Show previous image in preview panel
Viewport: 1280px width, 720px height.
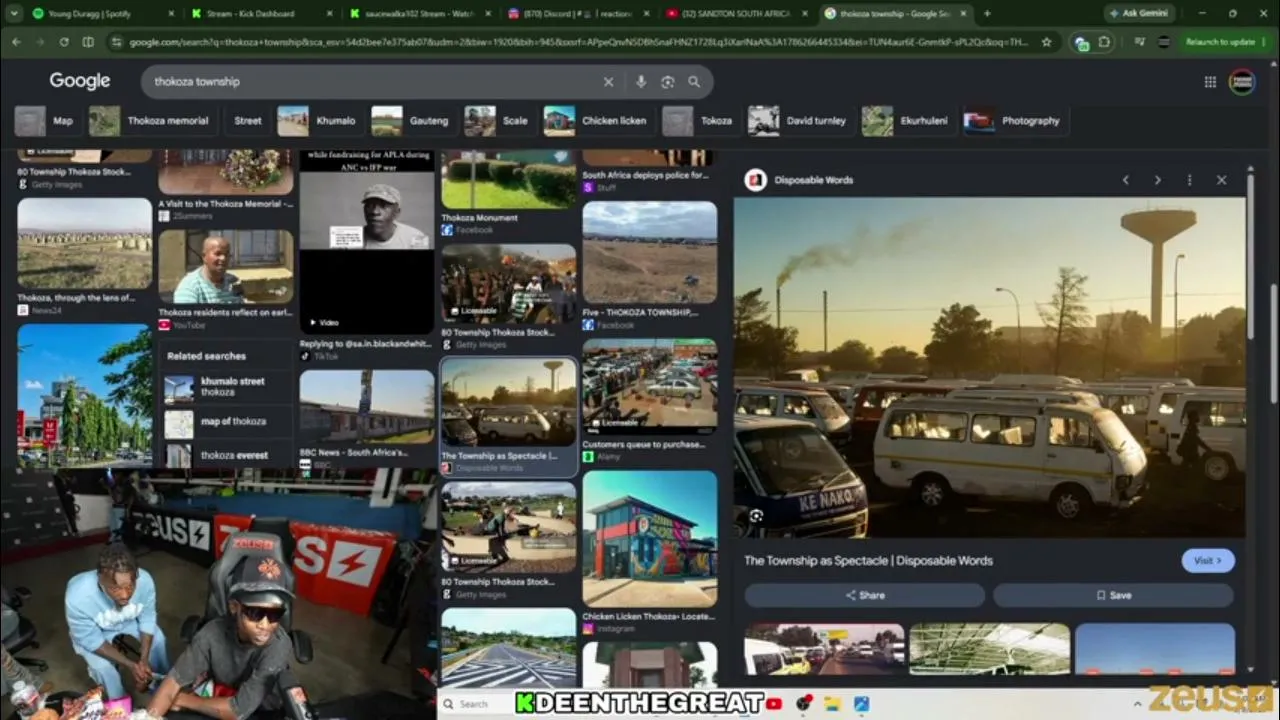(x=1126, y=180)
